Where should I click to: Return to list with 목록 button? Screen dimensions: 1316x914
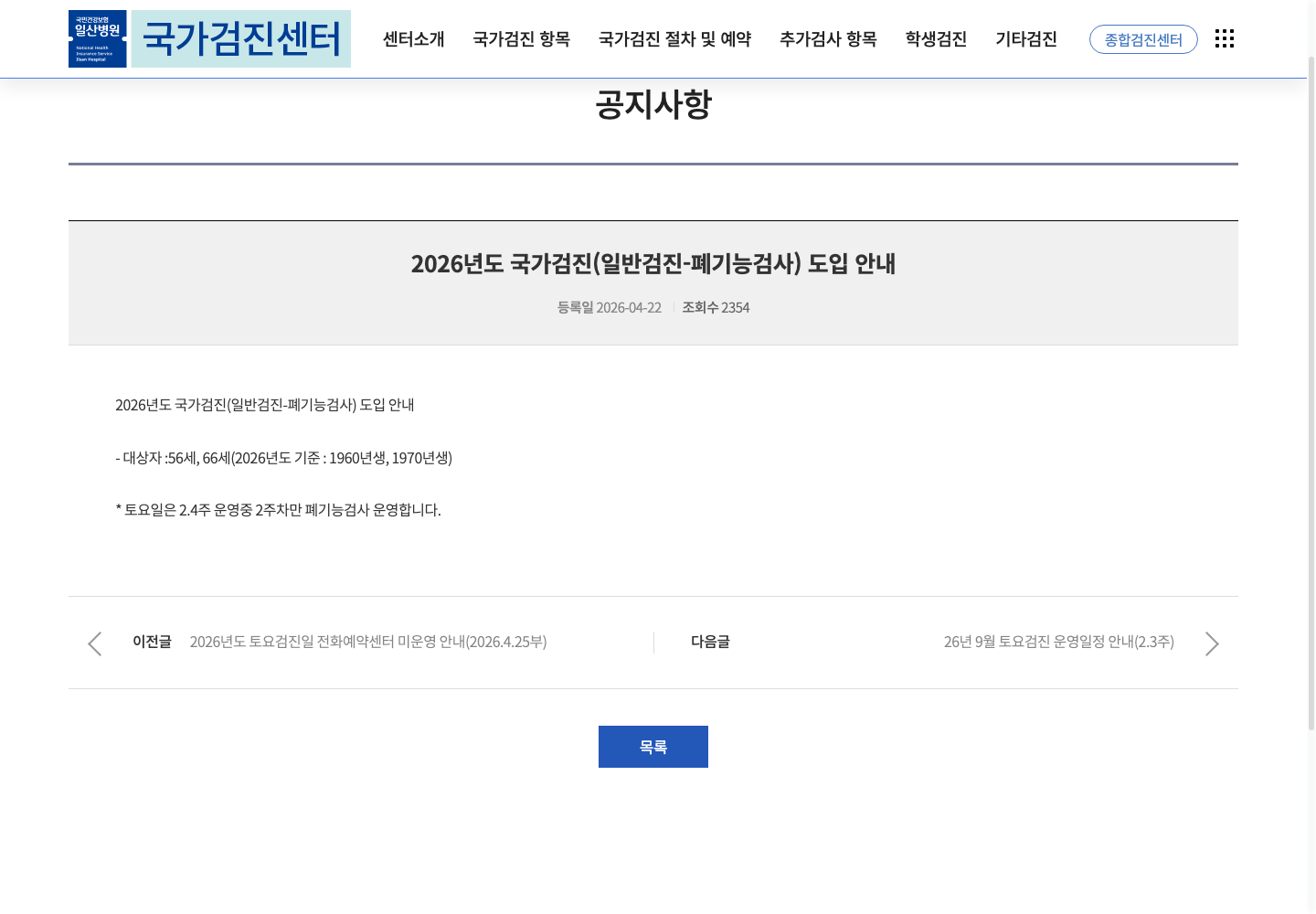(x=653, y=747)
